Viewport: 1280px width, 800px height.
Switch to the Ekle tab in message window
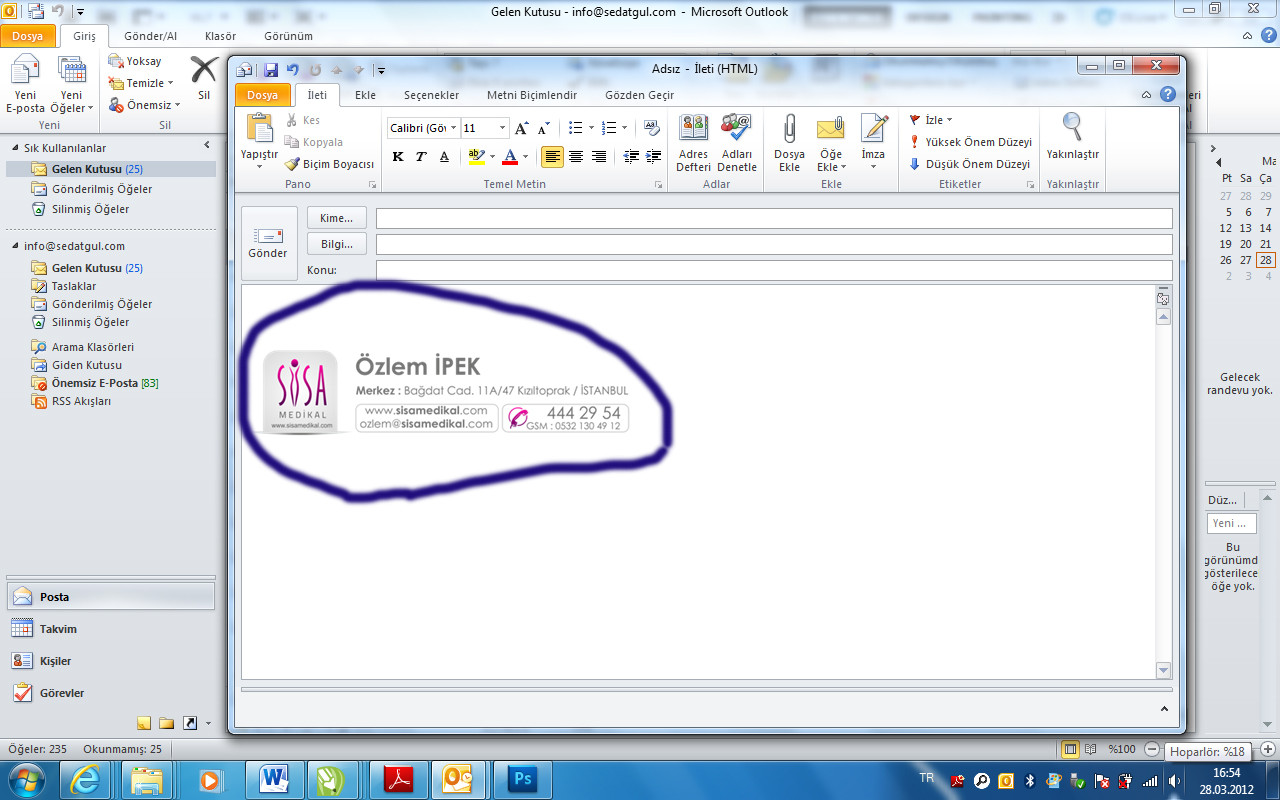tap(365, 95)
